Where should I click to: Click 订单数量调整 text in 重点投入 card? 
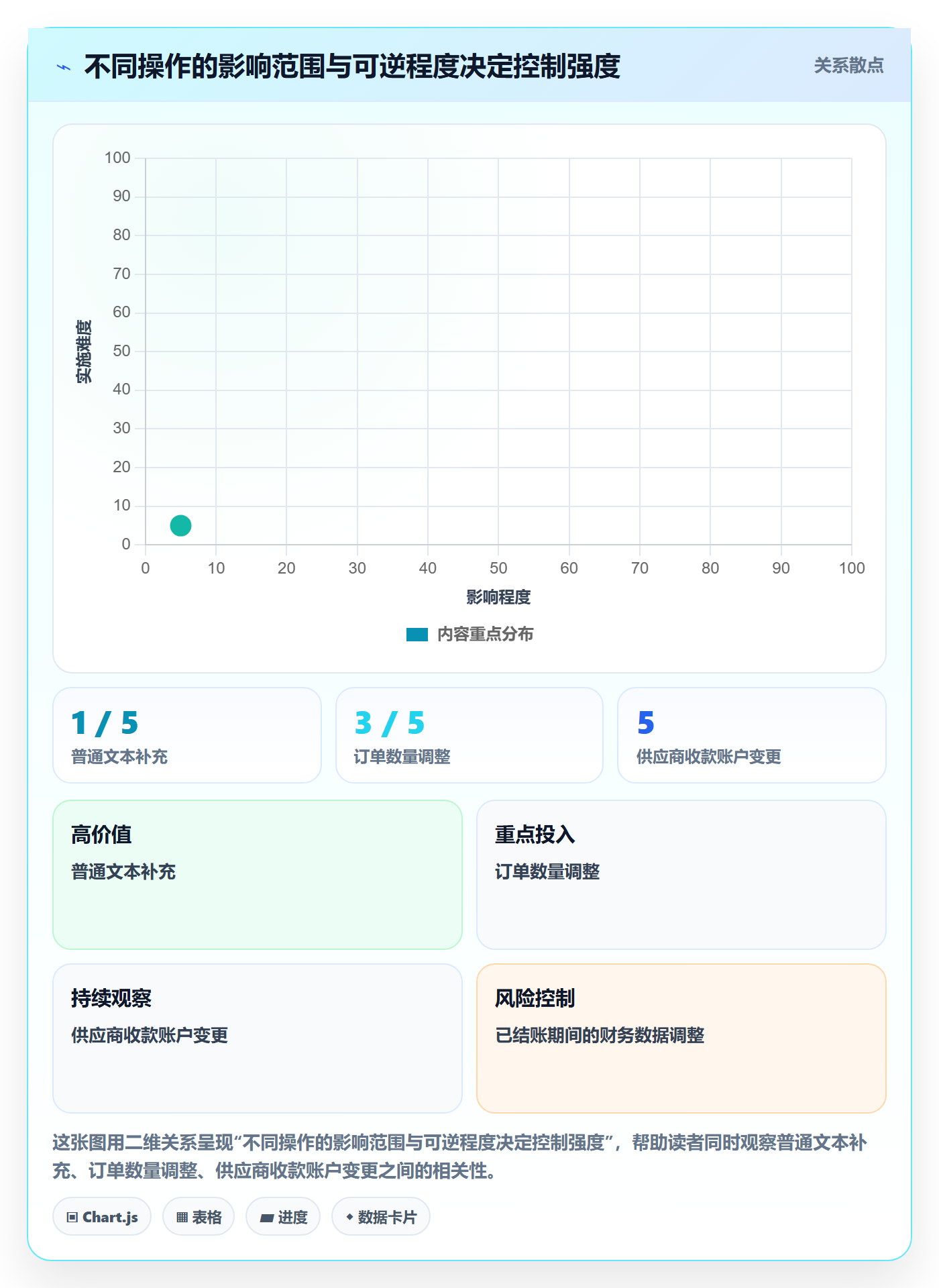(547, 871)
